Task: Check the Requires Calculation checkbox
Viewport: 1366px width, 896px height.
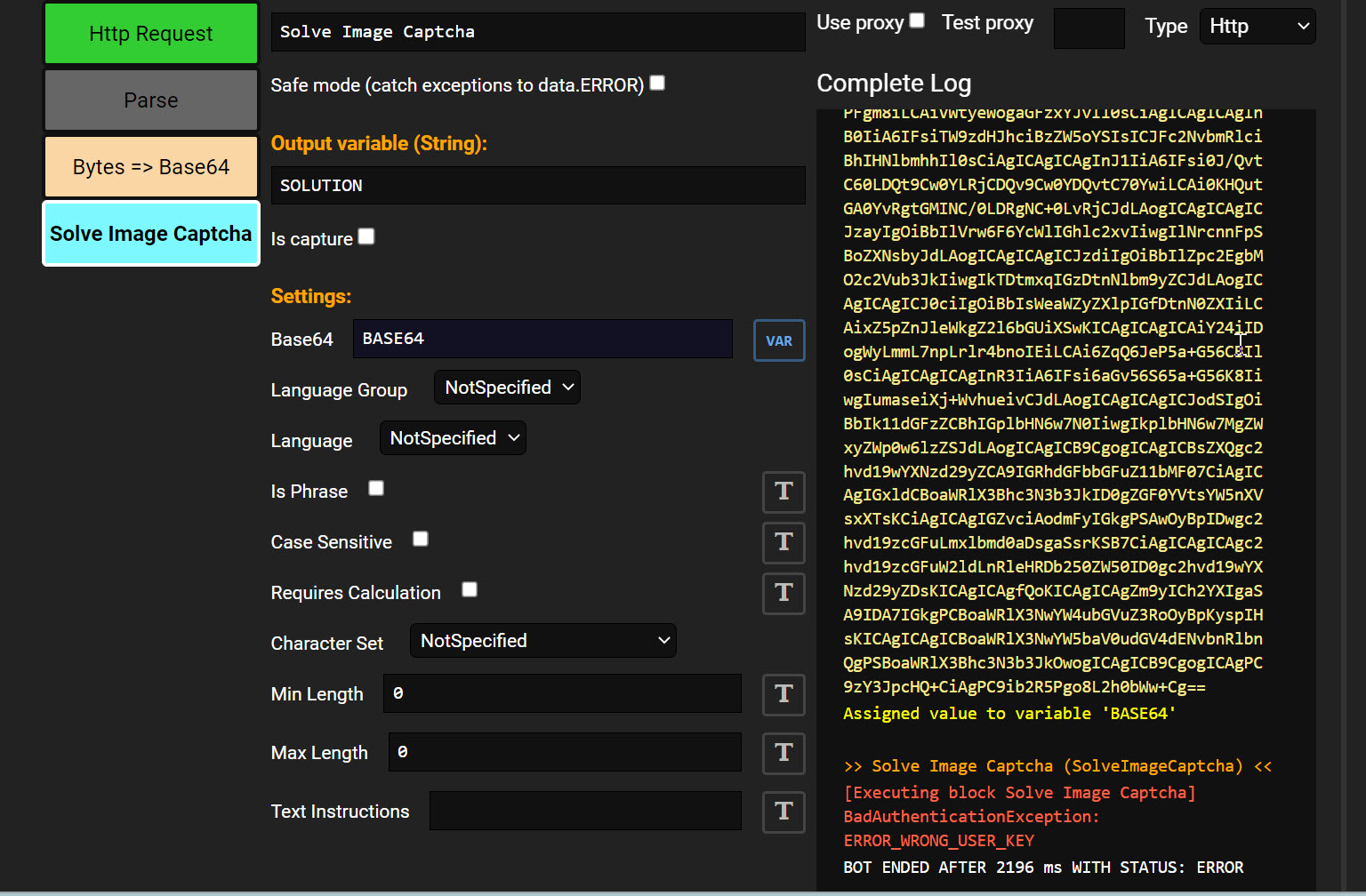Action: [470, 589]
